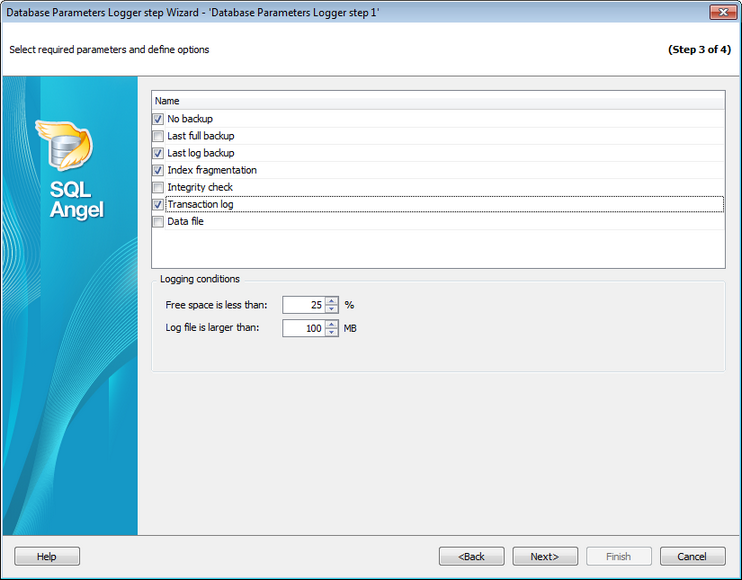Select the Index fragmentation label
Image resolution: width=742 pixels, height=580 pixels.
(x=212, y=170)
